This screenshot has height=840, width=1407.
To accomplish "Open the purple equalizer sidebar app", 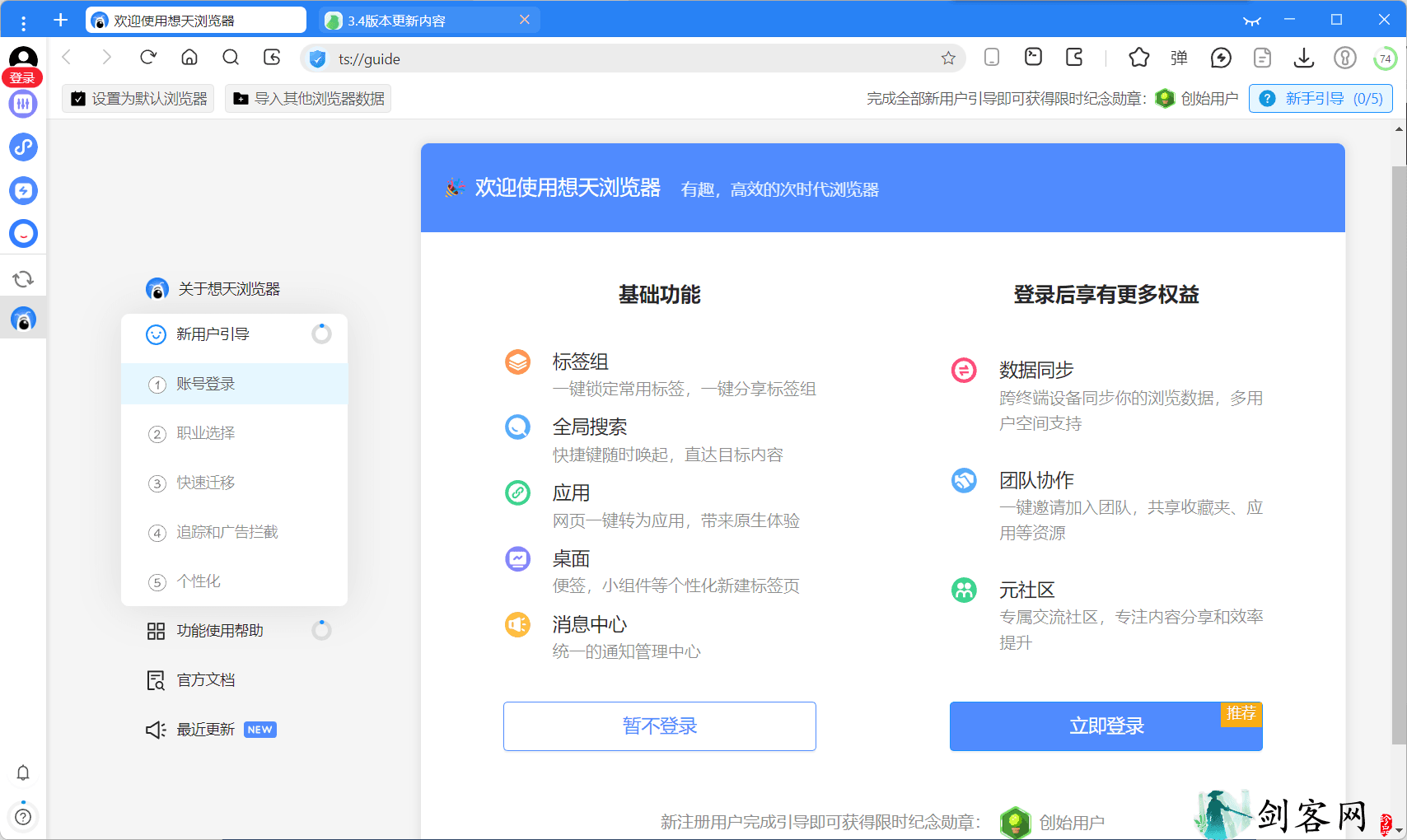I will point(23,104).
